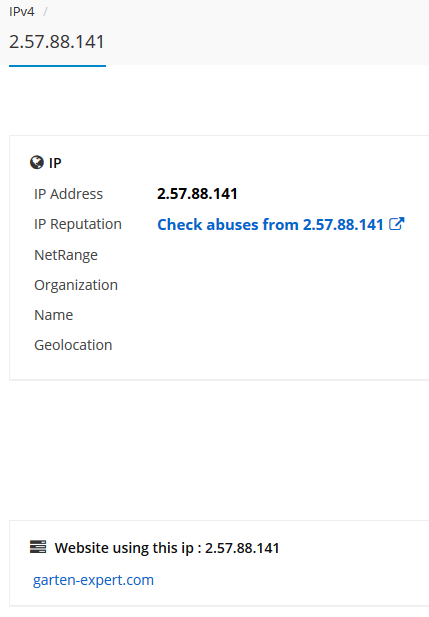The image size is (429, 617).
Task: Click the empty Geolocation value area
Action: coord(276,345)
